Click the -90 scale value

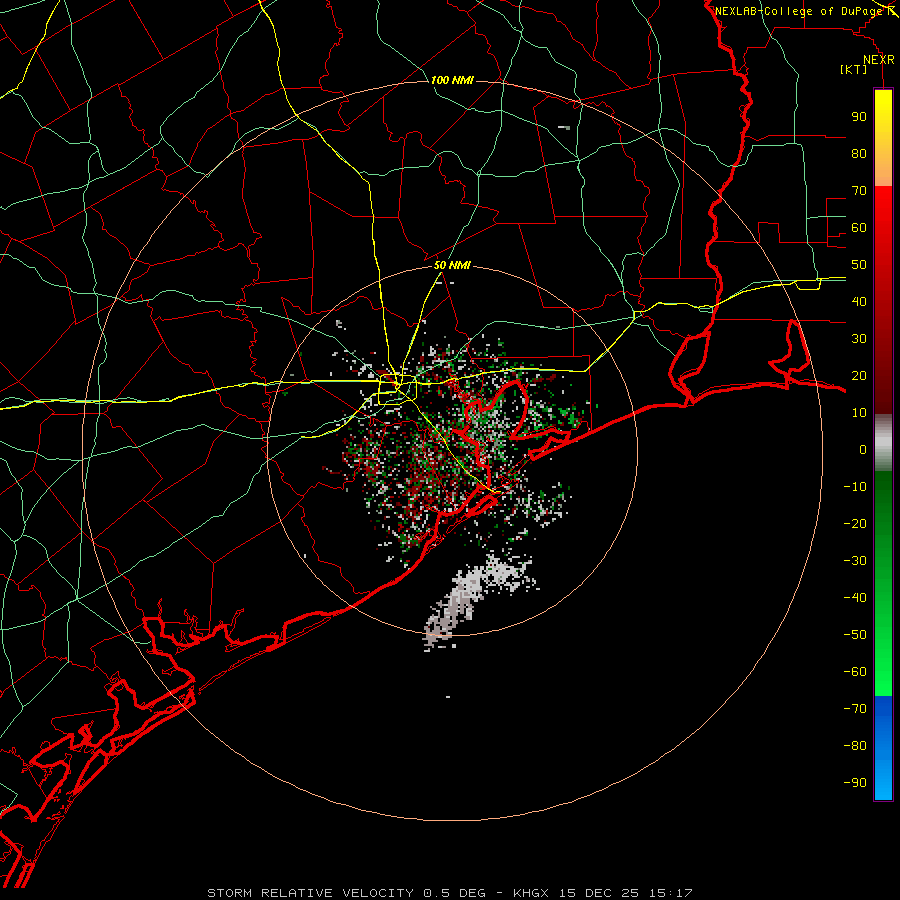click(x=855, y=783)
